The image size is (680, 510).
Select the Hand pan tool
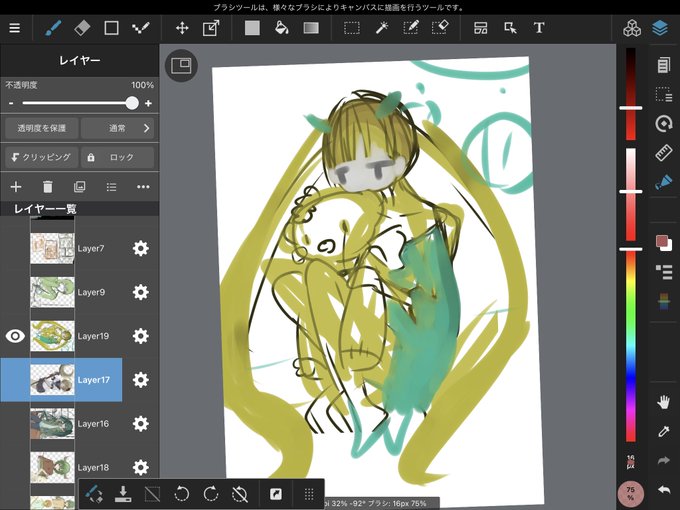point(663,403)
